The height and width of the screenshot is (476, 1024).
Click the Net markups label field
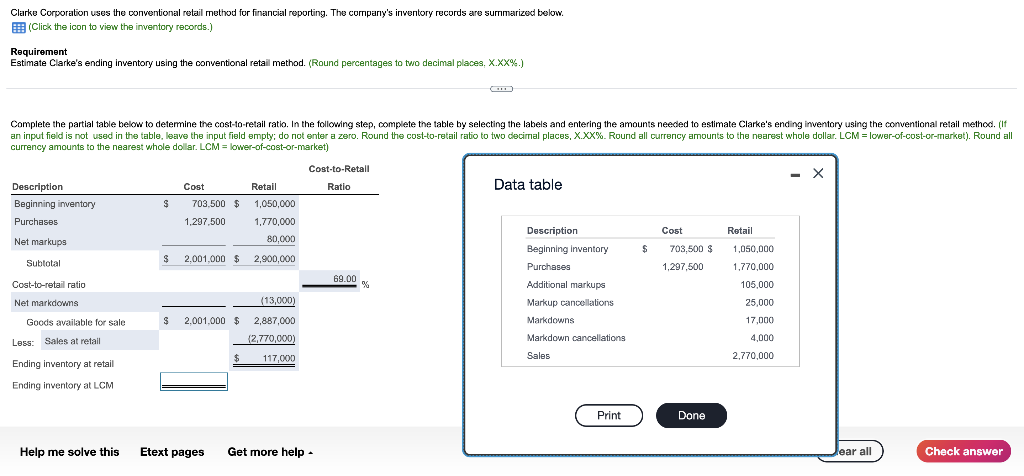(86, 242)
